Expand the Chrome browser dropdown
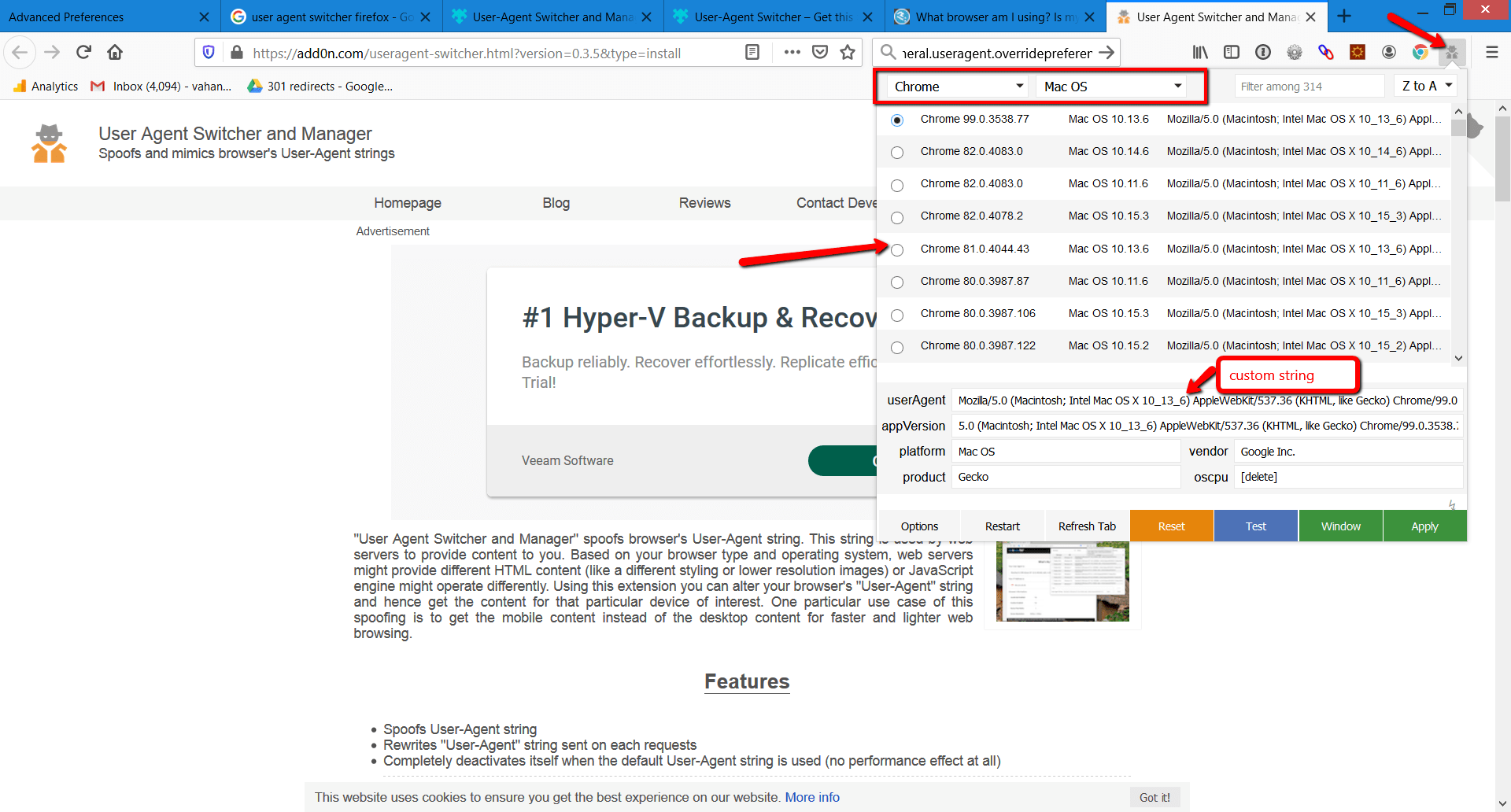Image resolution: width=1511 pixels, height=812 pixels. (x=958, y=87)
